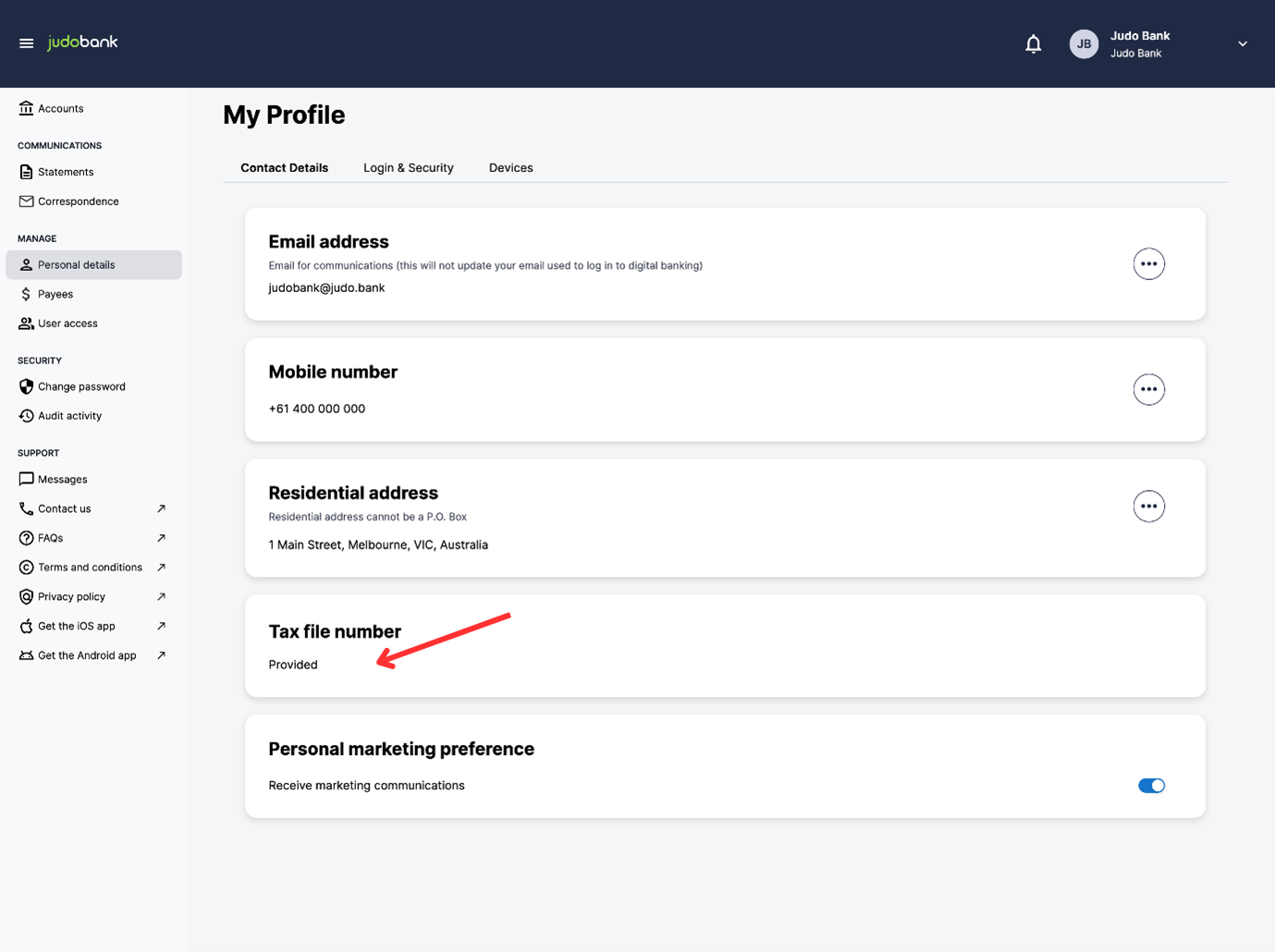
Task: Click external arrow beside Terms and conditions
Action: point(162,568)
